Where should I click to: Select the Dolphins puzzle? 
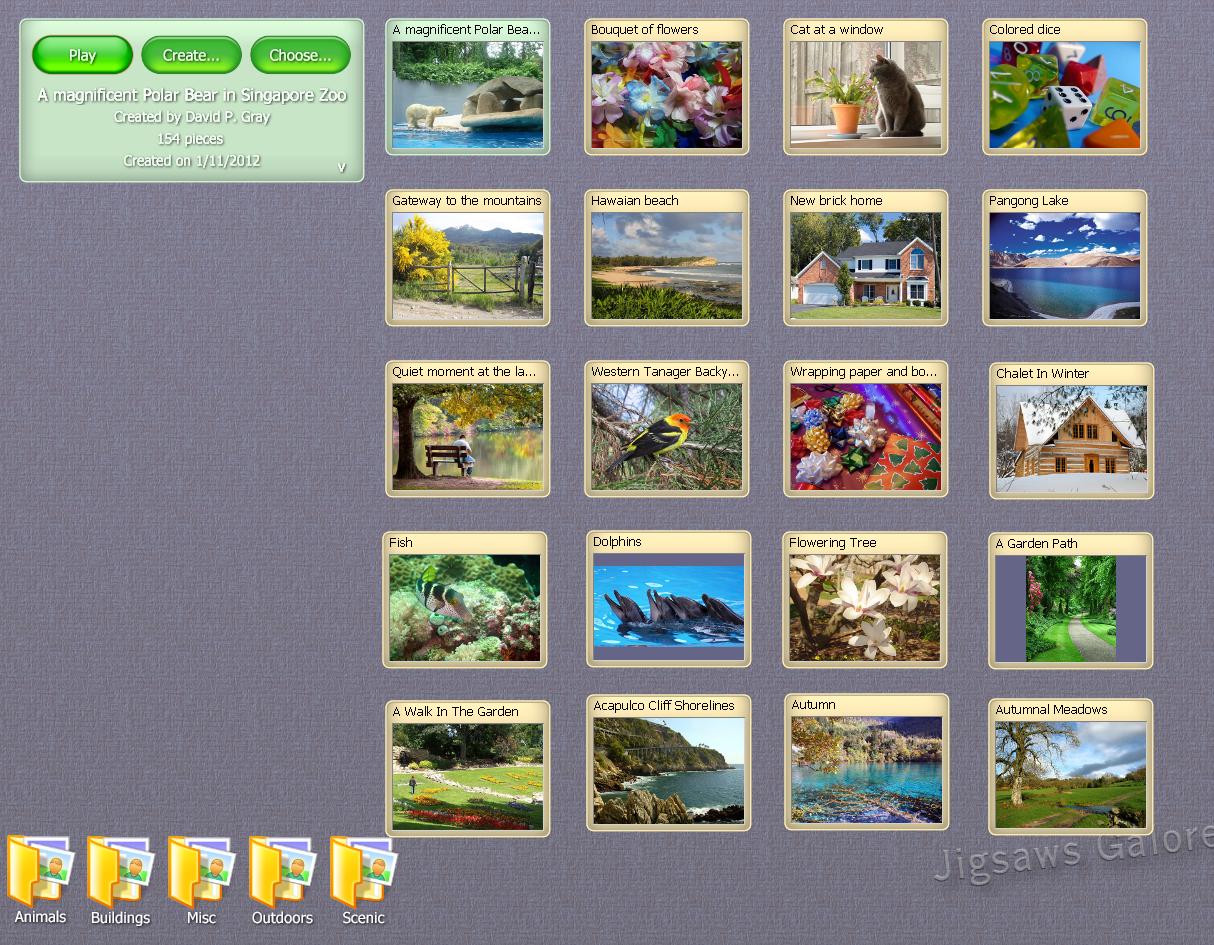668,600
